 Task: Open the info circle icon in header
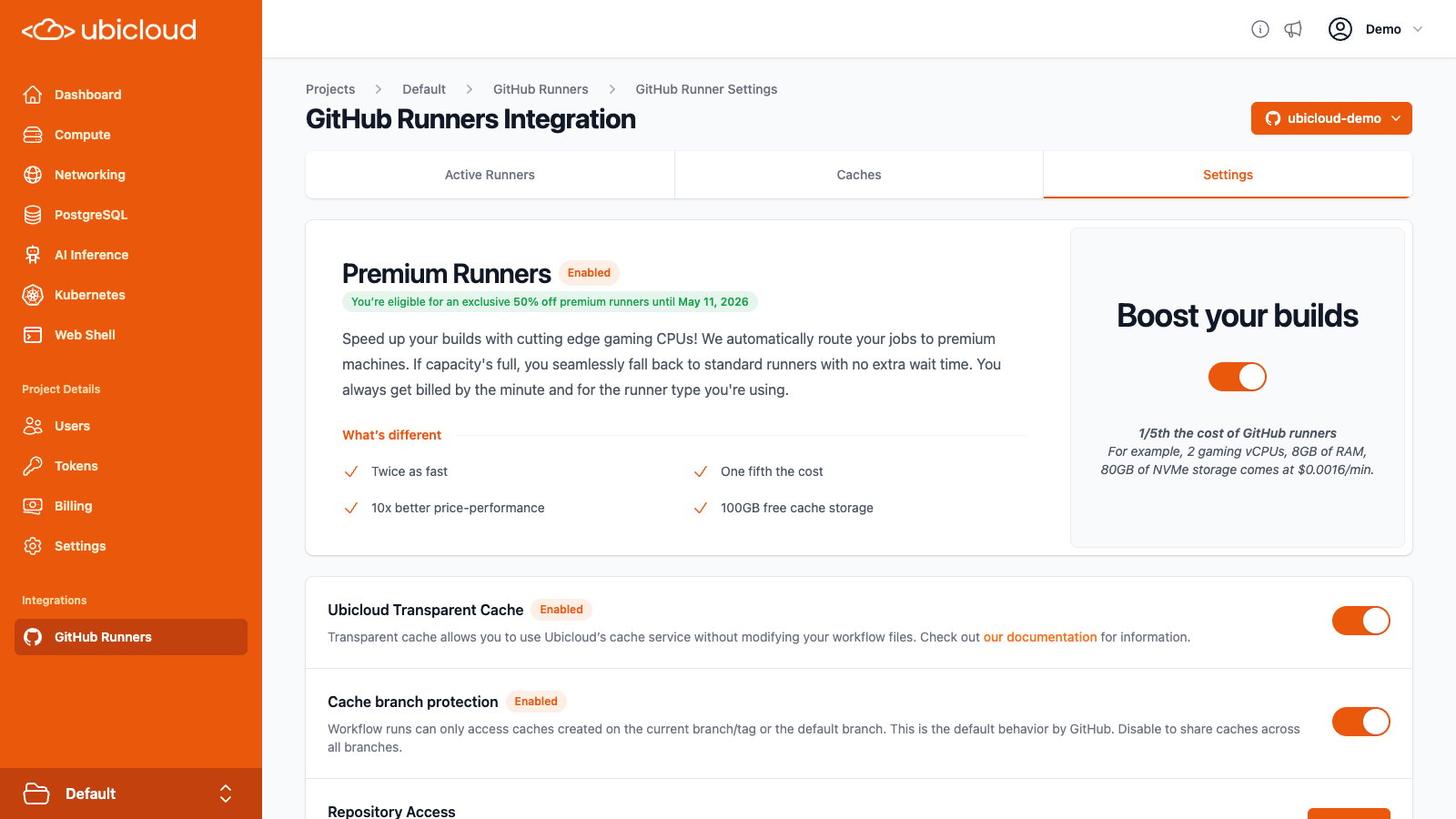(x=1260, y=29)
